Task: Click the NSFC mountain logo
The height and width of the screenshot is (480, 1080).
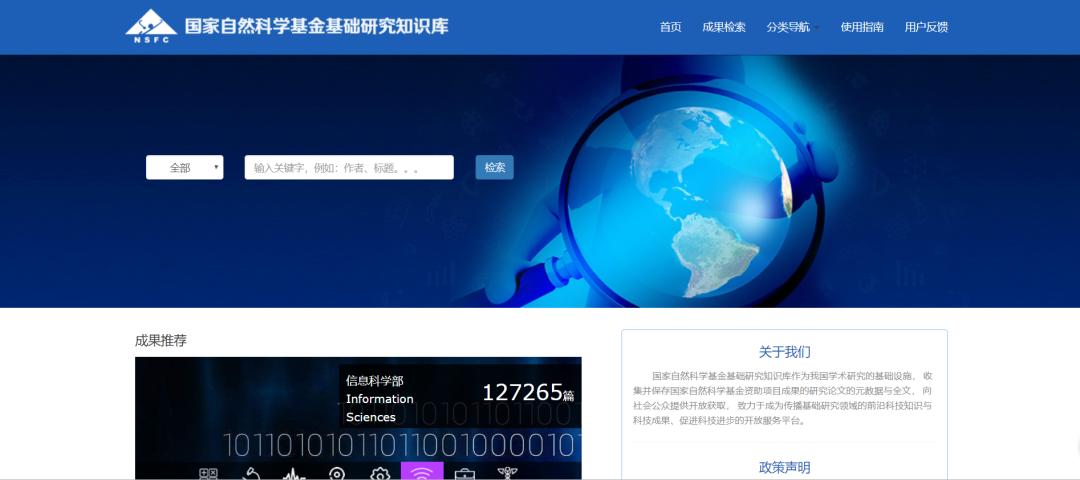Action: tap(151, 27)
